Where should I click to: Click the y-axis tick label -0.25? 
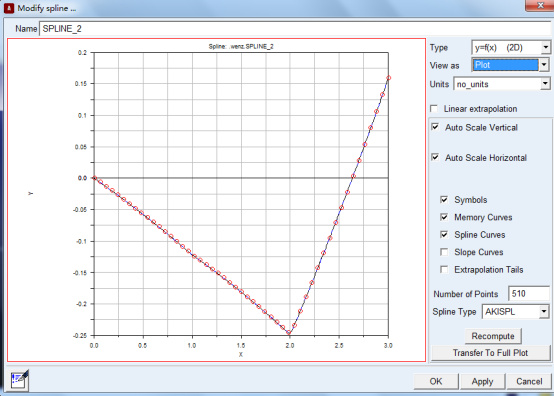point(79,335)
